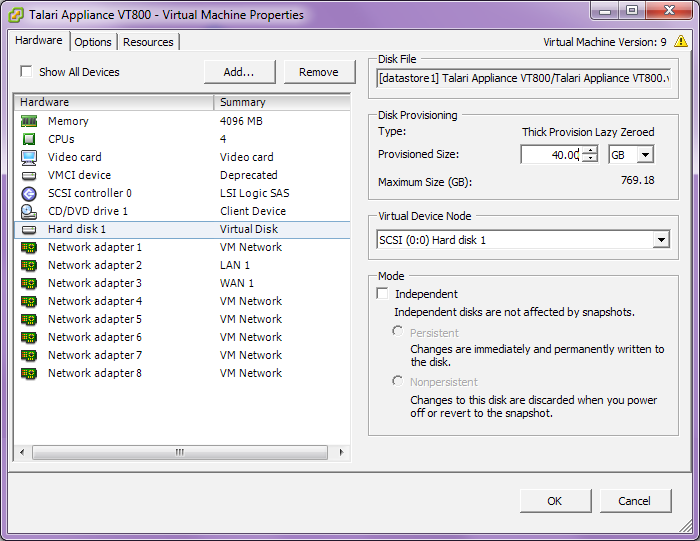Select the VMCI device label
This screenshot has height=541, width=700.
(79, 175)
